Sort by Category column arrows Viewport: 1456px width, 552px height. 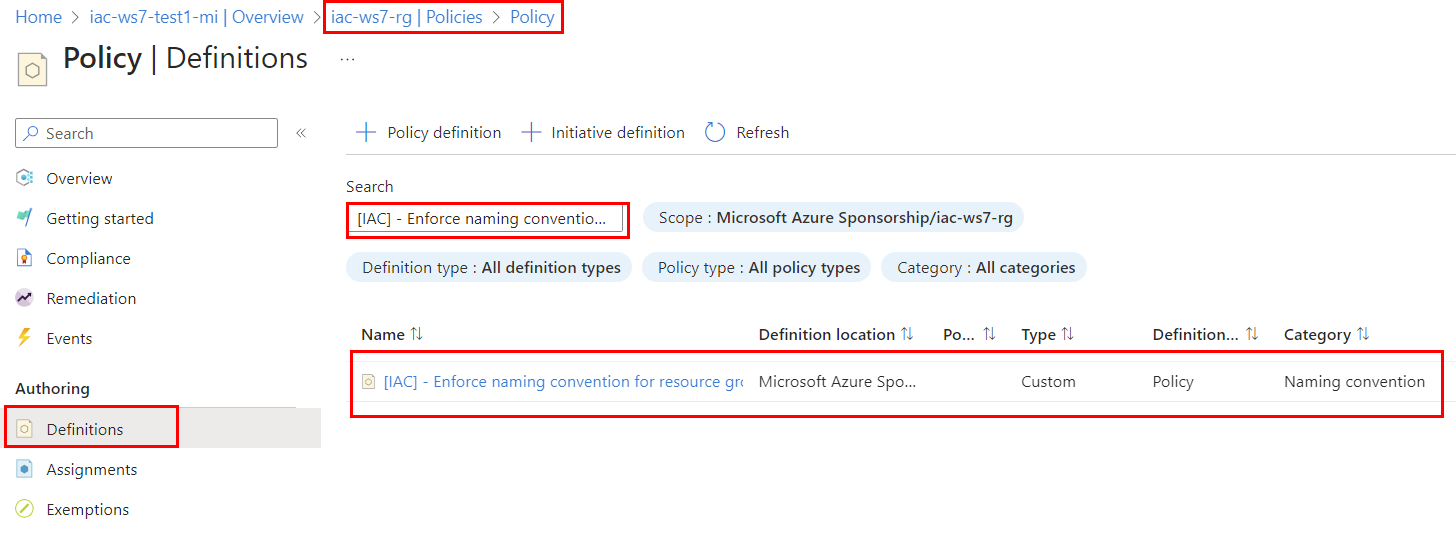tap(1363, 334)
